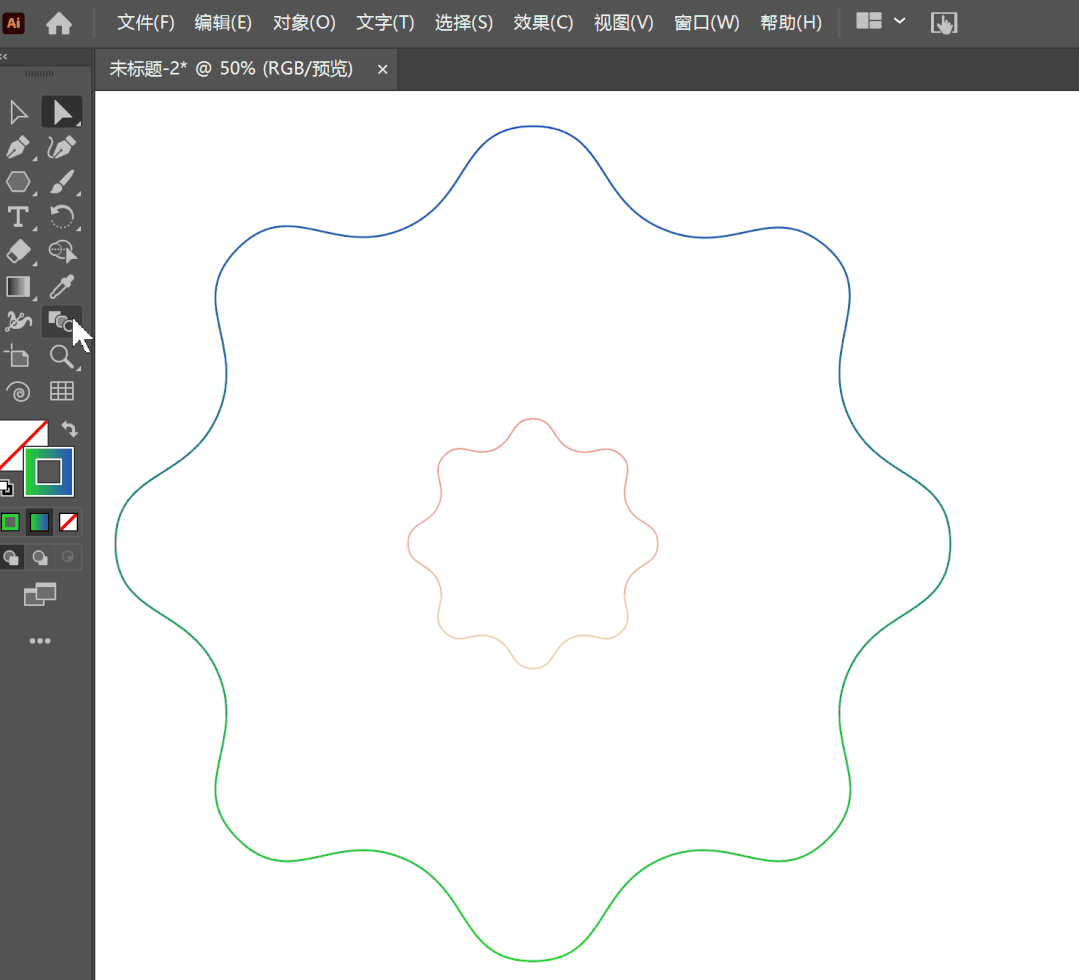Select the Puppet Warp tool
Image resolution: width=1079 pixels, height=980 pixels.
tap(19, 321)
